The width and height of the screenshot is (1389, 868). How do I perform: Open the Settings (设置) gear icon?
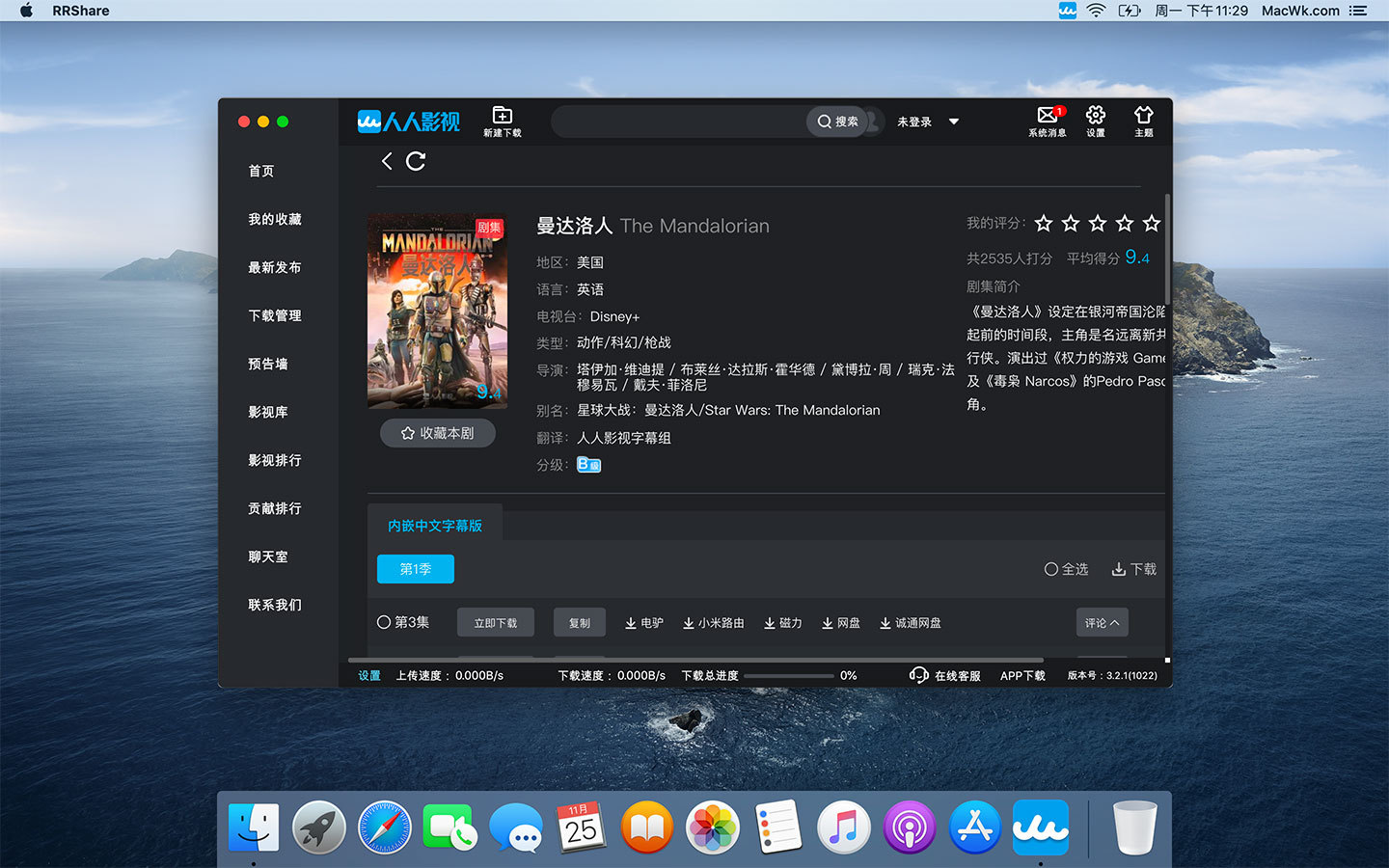tap(1096, 122)
